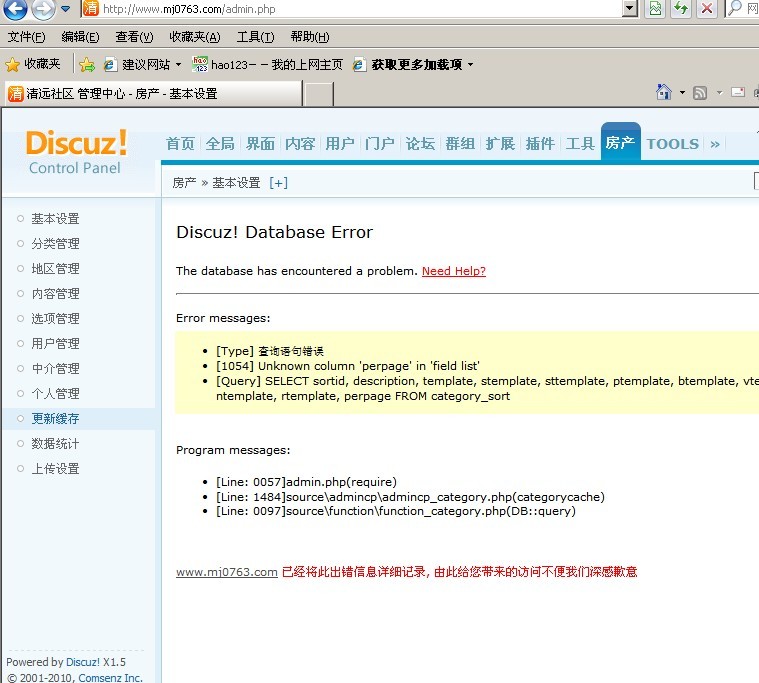Open the 用户 admin nav tab
The height and width of the screenshot is (683, 759).
[x=340, y=143]
